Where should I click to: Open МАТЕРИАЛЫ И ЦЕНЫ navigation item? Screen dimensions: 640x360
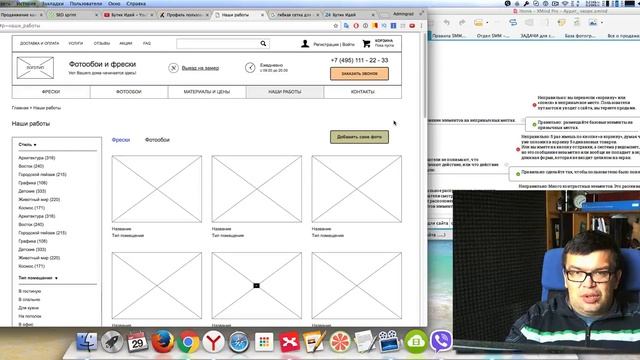tap(207, 92)
